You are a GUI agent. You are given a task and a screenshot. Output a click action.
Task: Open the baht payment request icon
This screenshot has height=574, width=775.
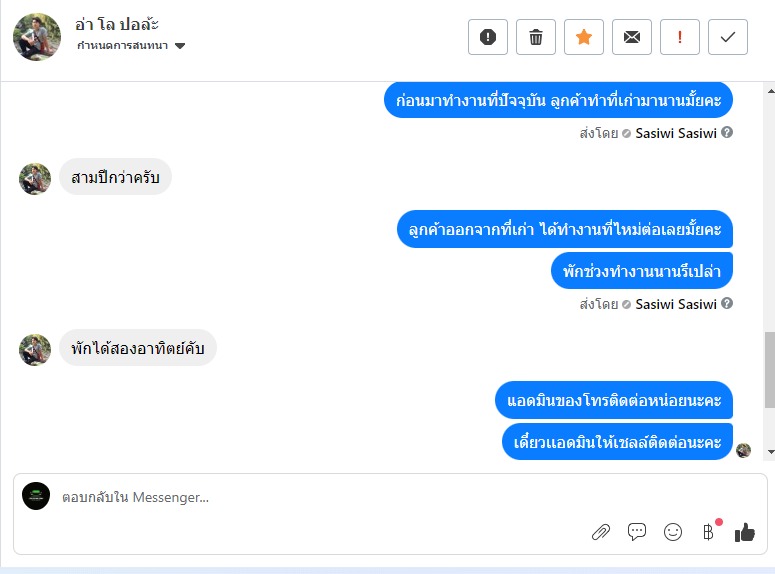[x=709, y=532]
